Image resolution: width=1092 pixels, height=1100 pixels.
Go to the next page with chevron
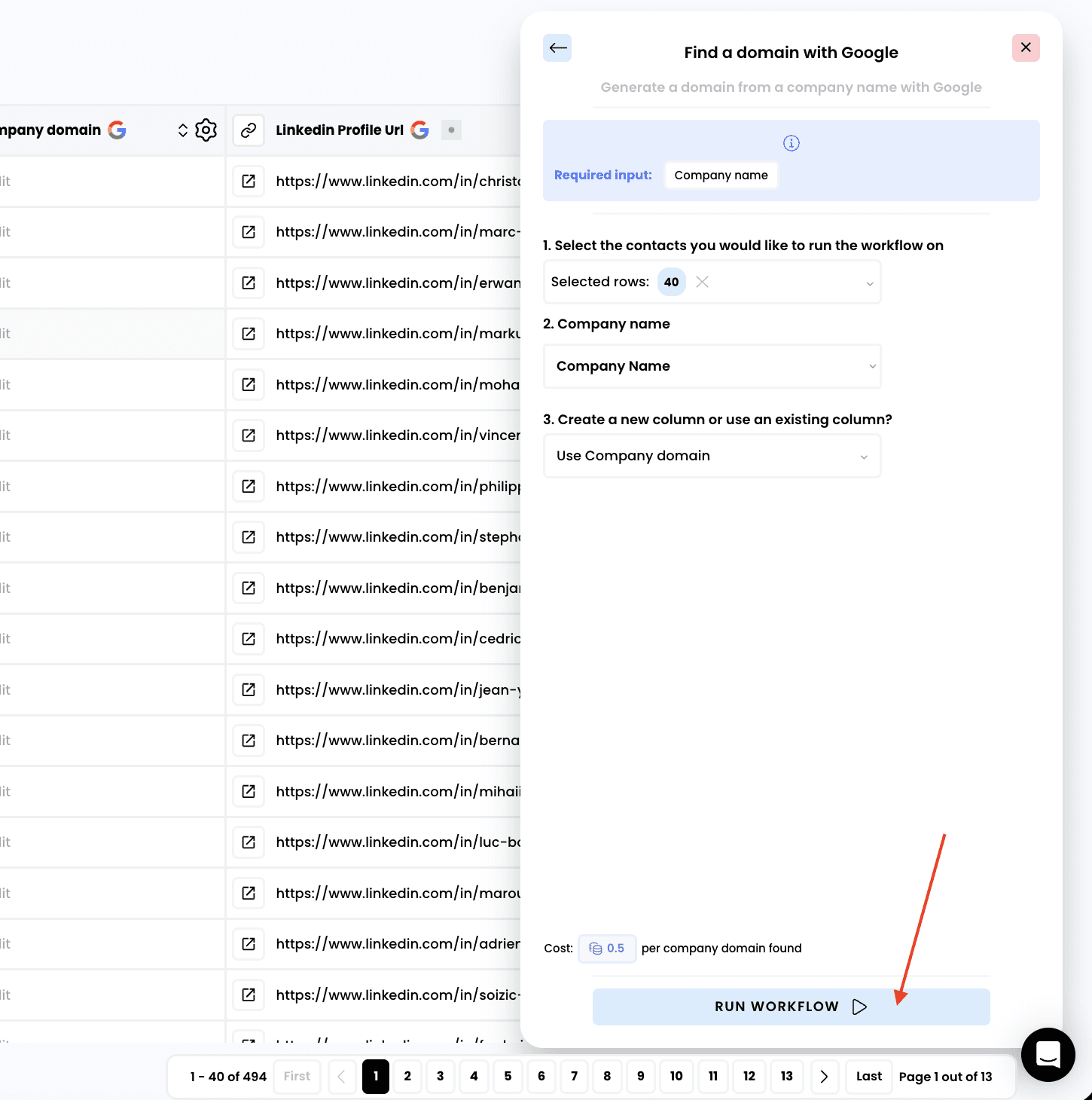point(824,1077)
